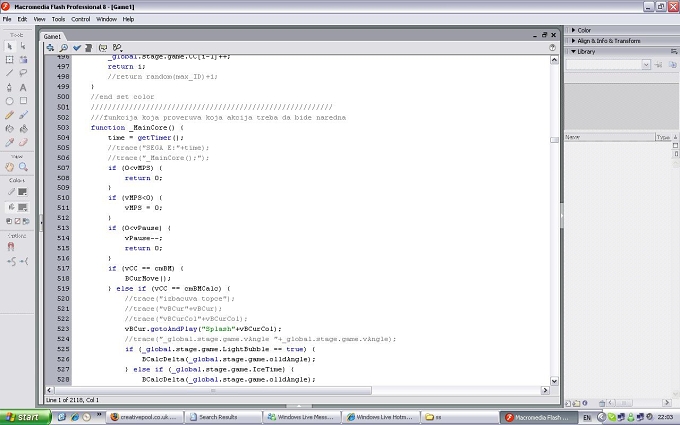Select the Zoom tool in toolbox
This screenshot has width=680, height=425.
(x=23, y=167)
